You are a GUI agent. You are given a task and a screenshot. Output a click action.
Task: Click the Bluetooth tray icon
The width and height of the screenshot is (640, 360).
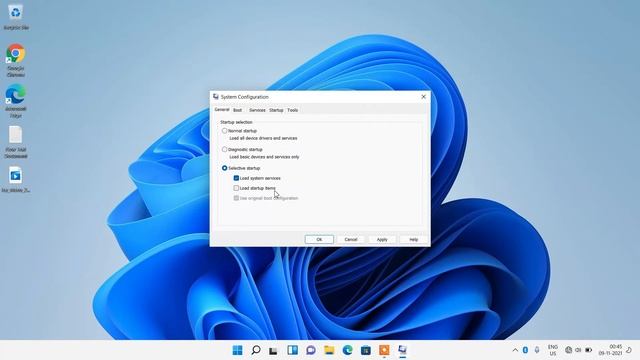(525, 350)
